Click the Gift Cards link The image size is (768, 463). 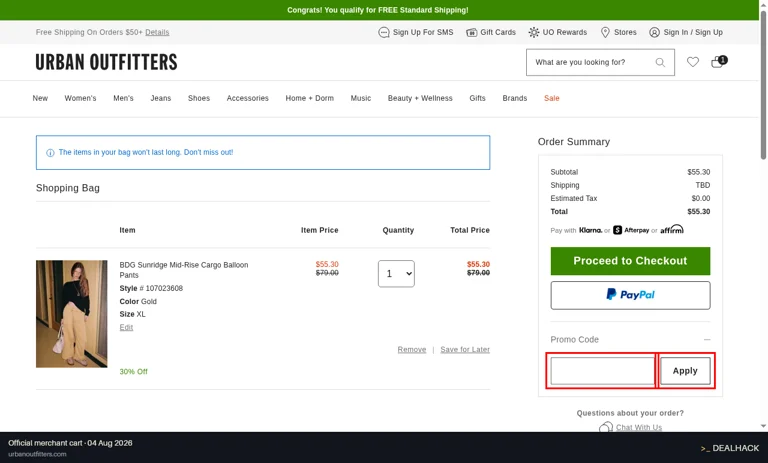498,32
